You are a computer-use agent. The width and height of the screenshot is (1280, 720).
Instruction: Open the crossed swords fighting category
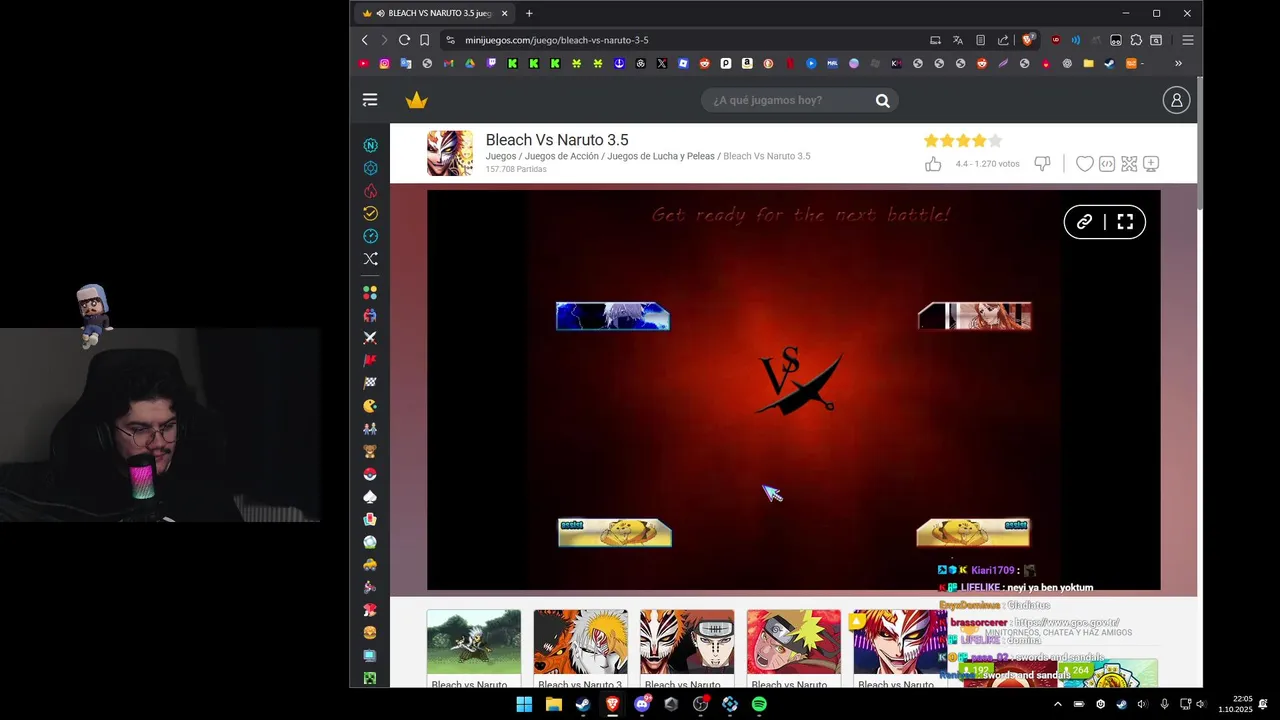click(x=370, y=338)
